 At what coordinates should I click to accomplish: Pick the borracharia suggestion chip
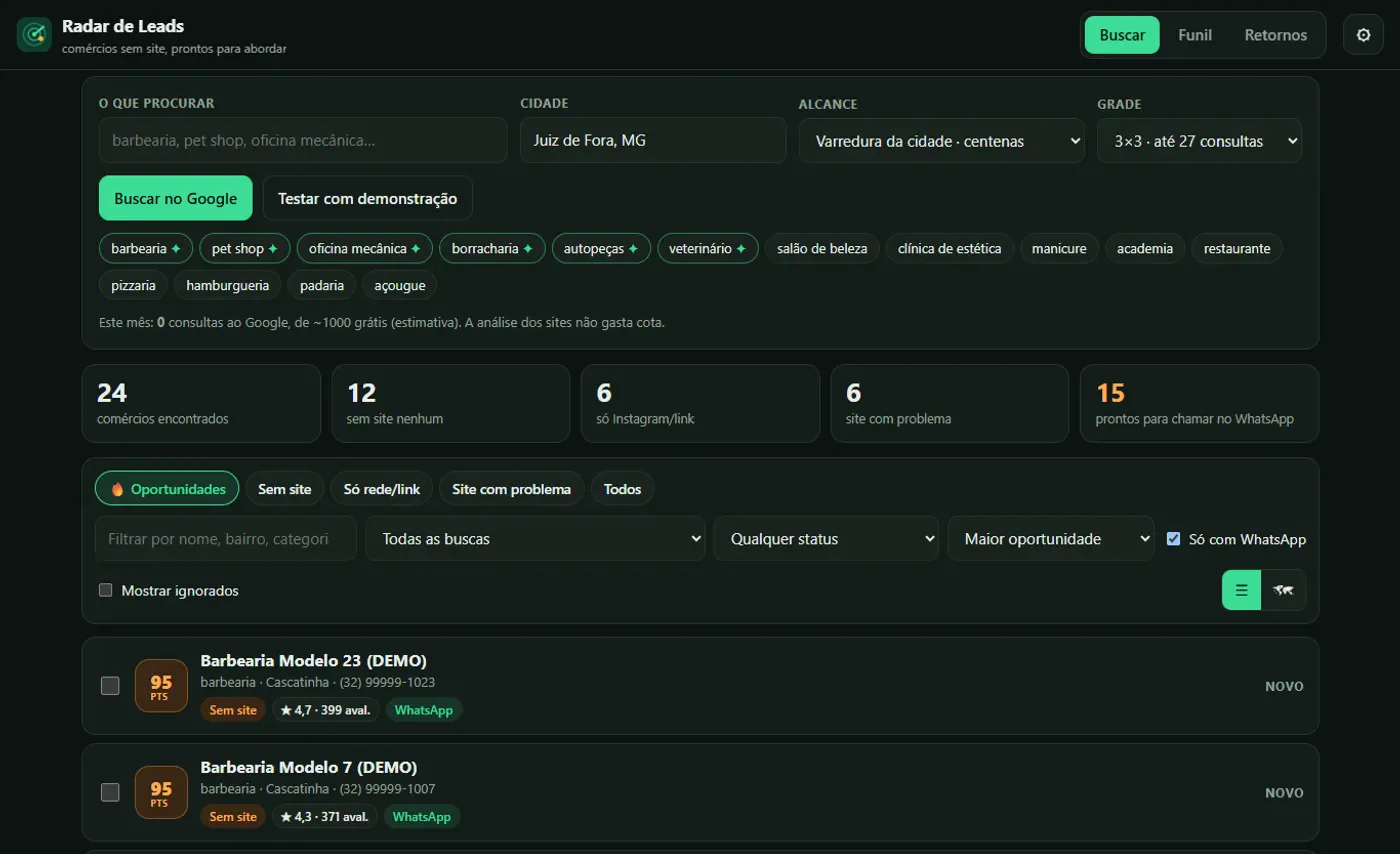(x=493, y=248)
